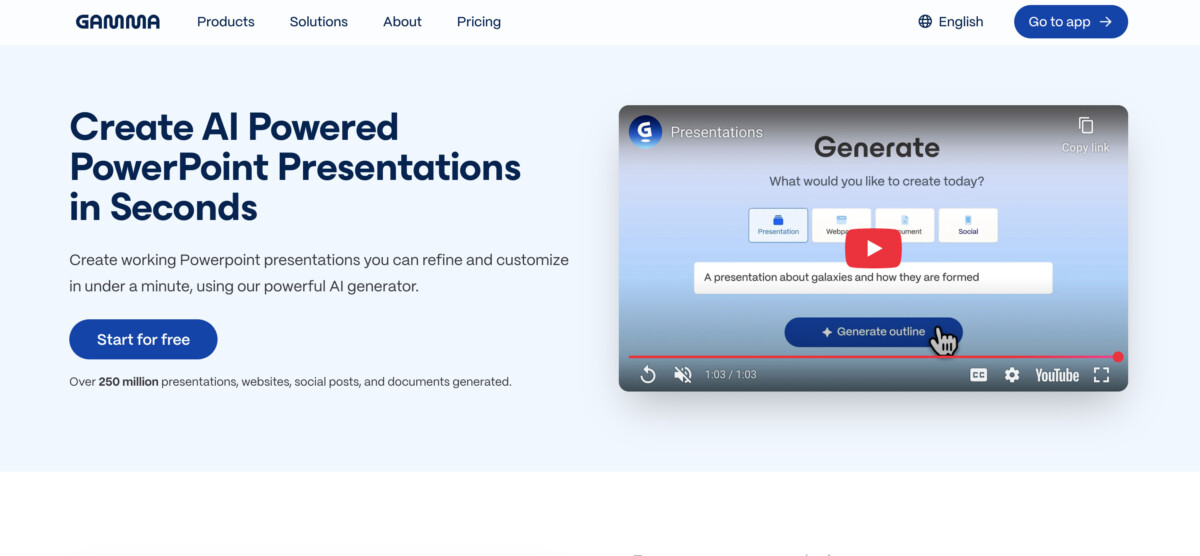
Task: Click the heading Create AI Powered PowerPoint Presentations
Action: [x=295, y=167]
